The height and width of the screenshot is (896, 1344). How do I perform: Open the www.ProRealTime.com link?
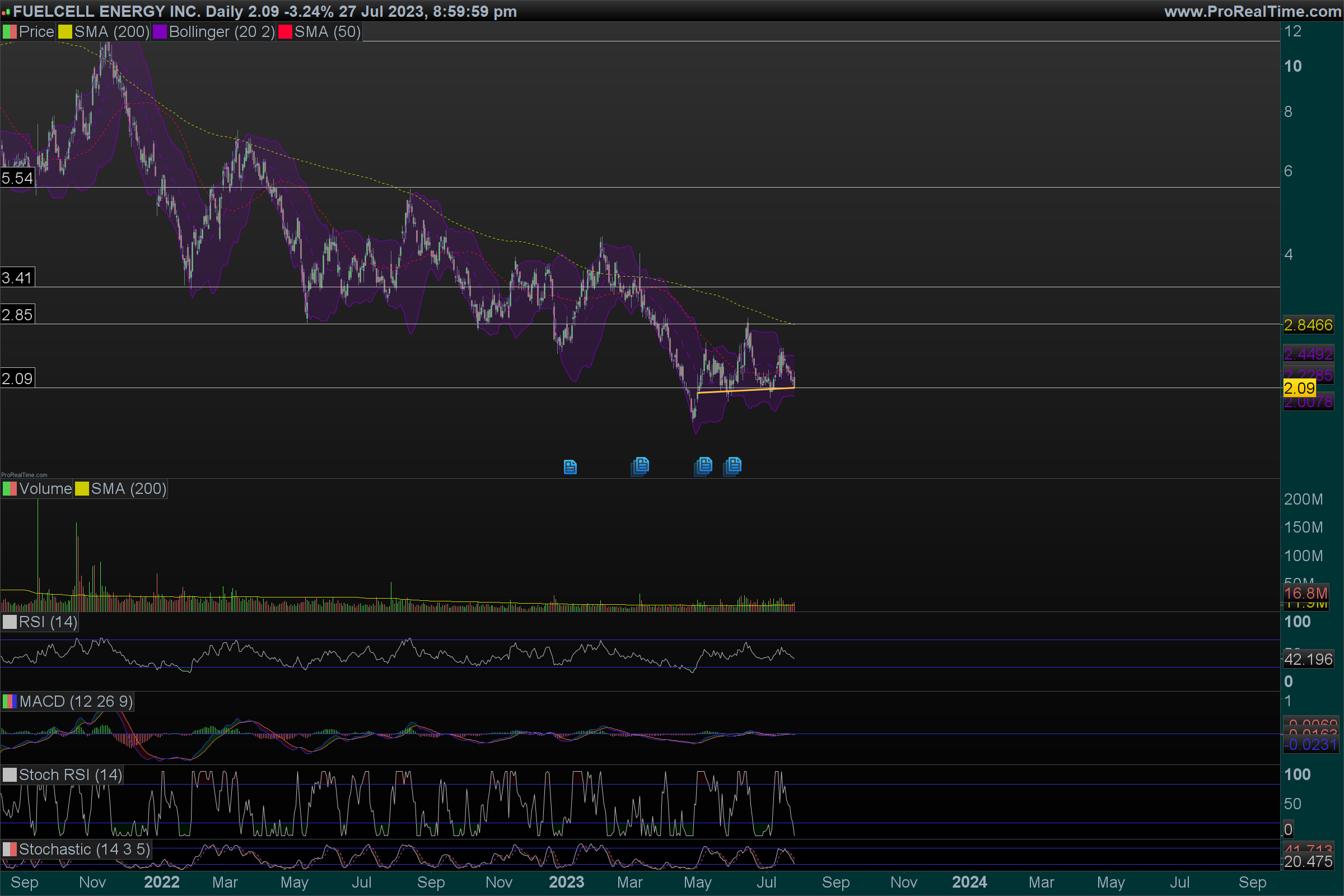coord(1252,11)
